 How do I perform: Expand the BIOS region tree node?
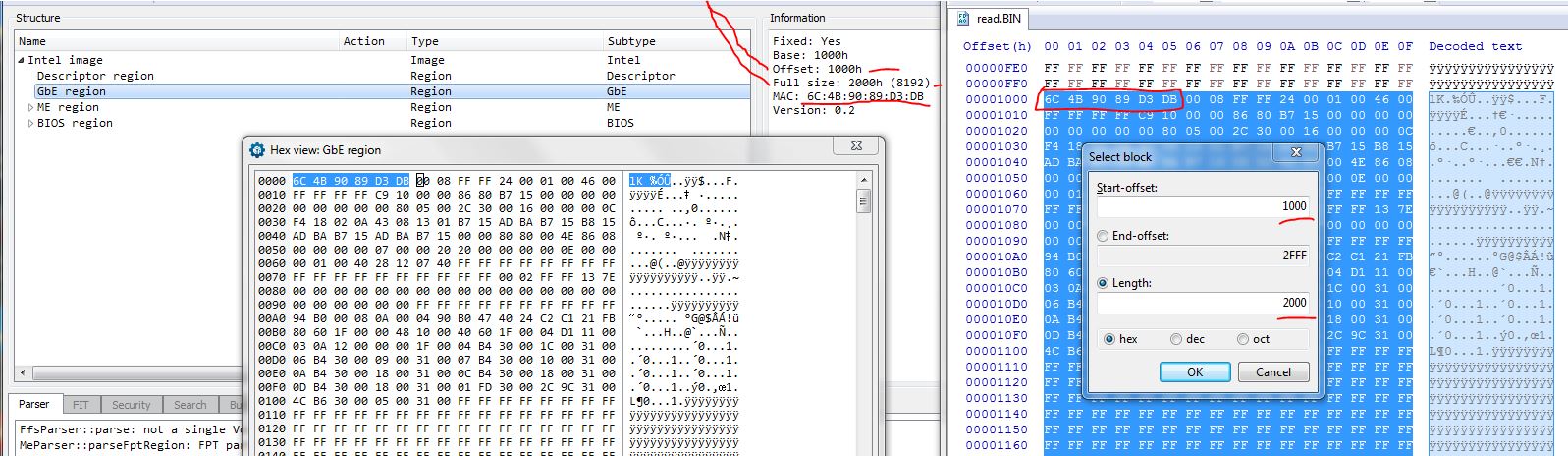pyautogui.click(x=31, y=123)
